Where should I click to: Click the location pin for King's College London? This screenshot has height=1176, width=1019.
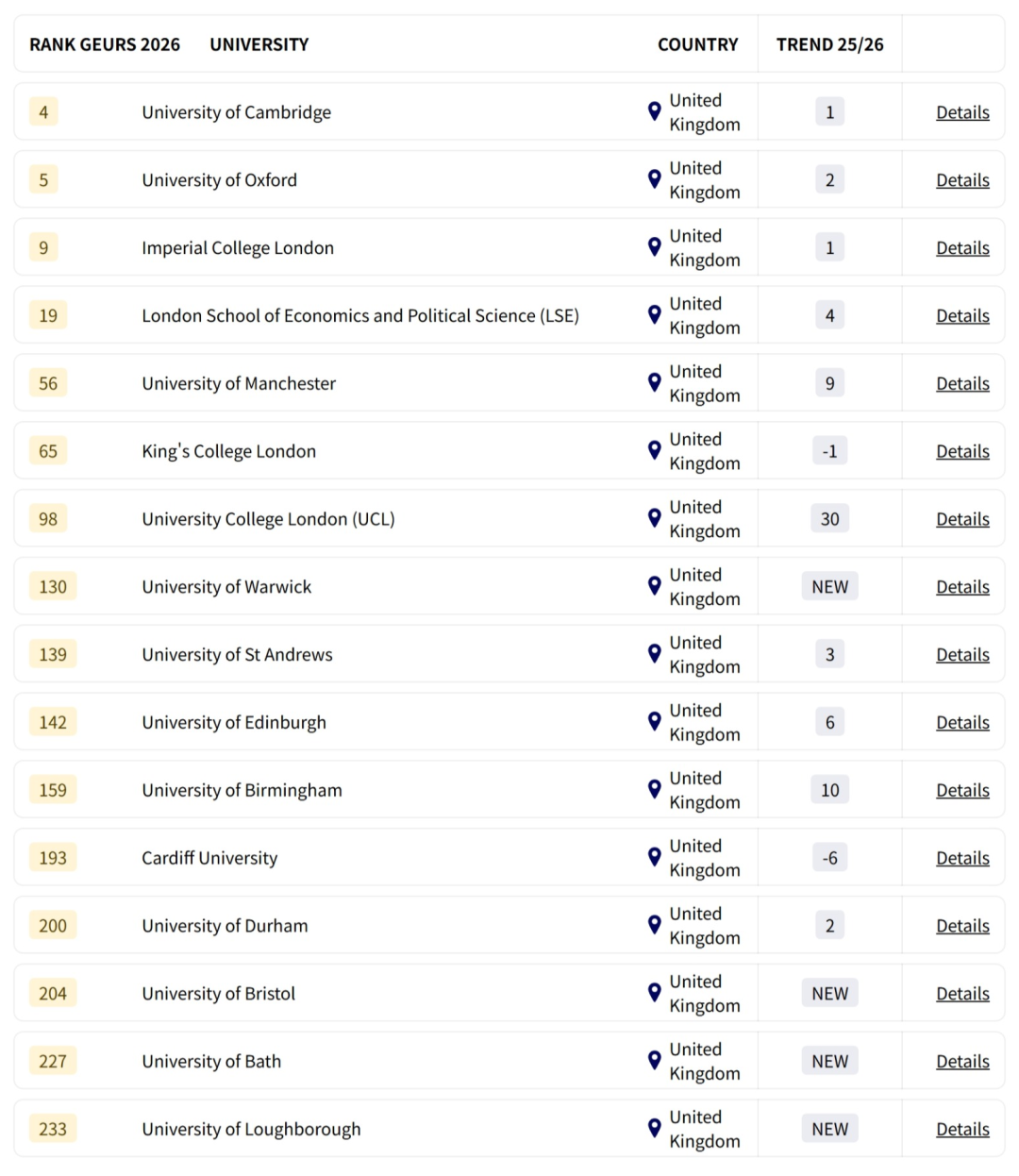[654, 450]
